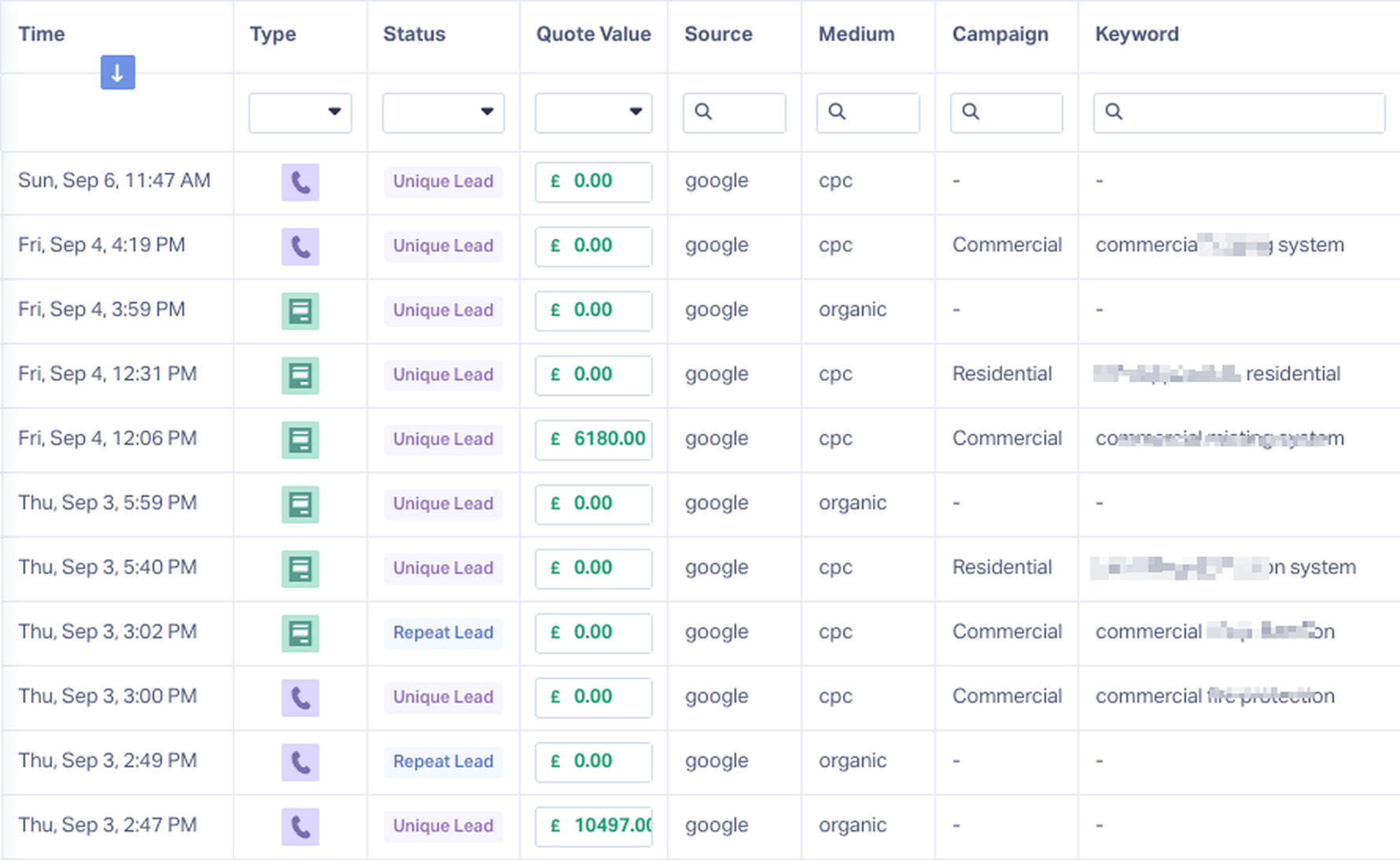Open the phone call icon for Thu, Sep 3, 2:49 PM
Viewport: 1400px width, 860px height.
300,763
